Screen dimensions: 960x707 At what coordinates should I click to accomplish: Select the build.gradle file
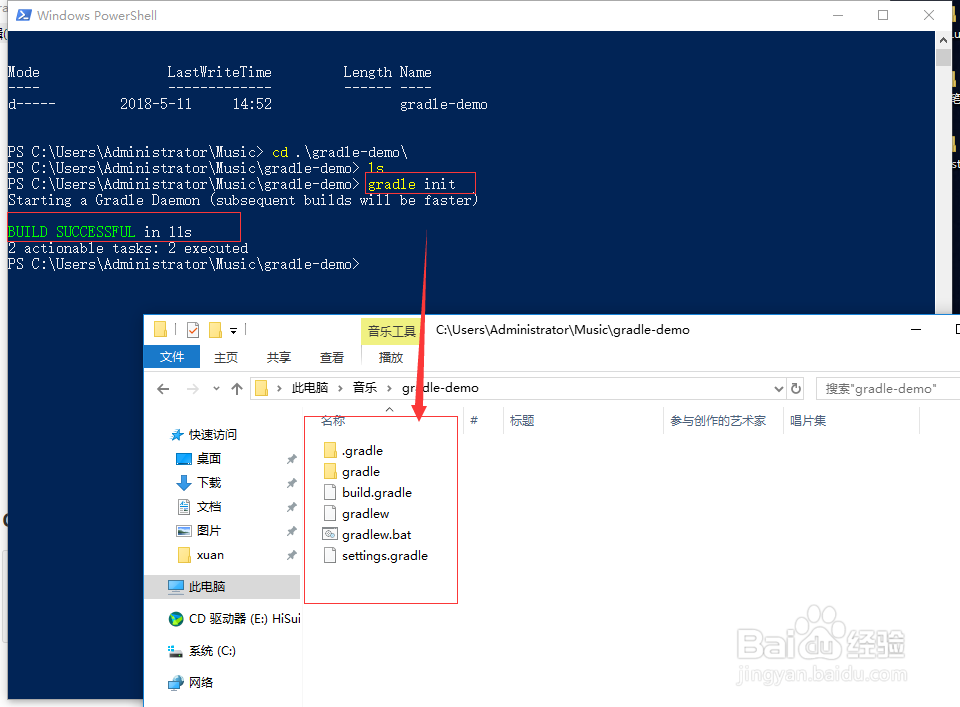[367, 492]
